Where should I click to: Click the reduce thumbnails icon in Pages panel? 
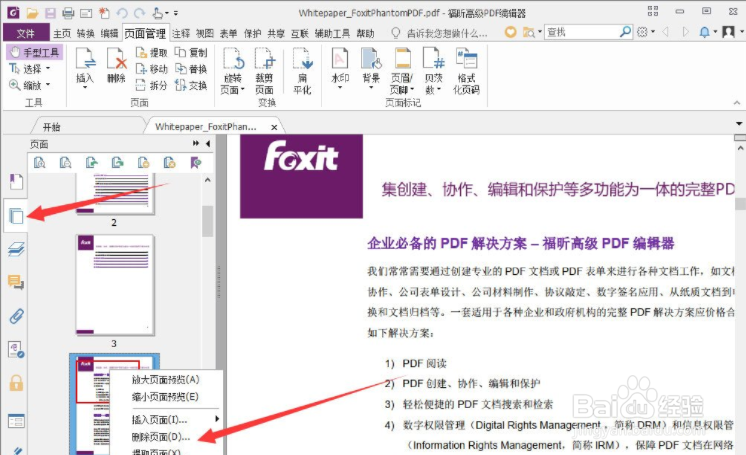coord(65,163)
